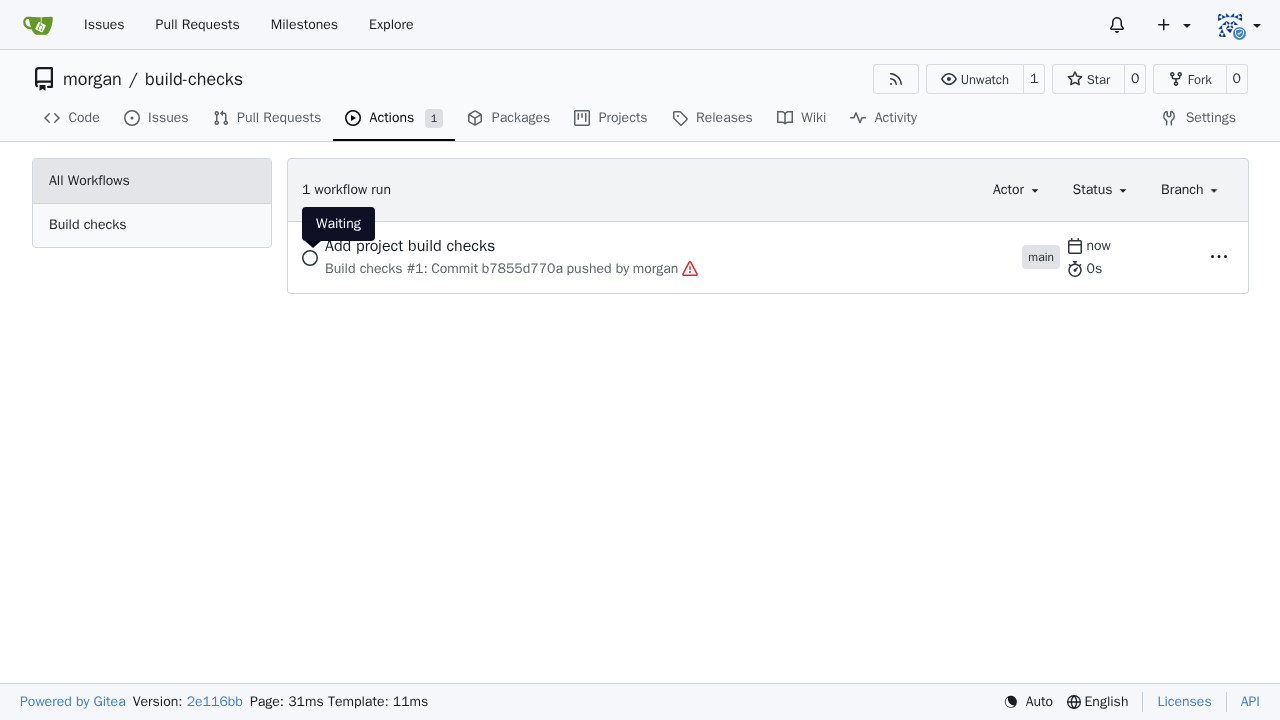The height and width of the screenshot is (720, 1280).
Task: Open the notifications bell
Action: tap(1117, 25)
